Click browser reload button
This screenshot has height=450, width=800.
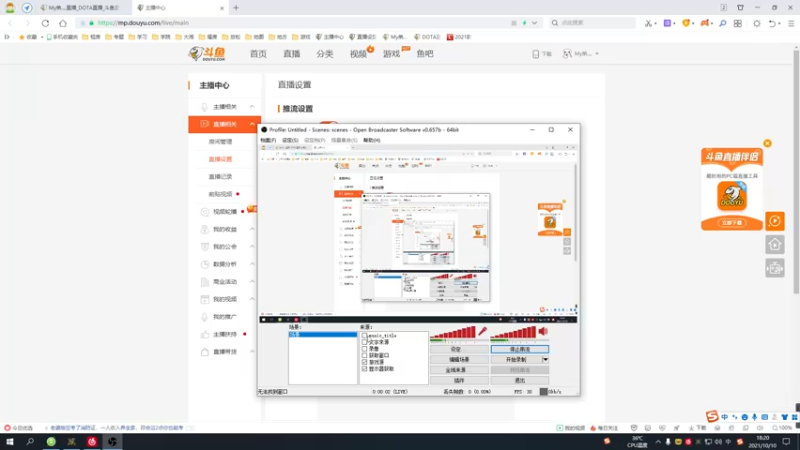(45, 23)
